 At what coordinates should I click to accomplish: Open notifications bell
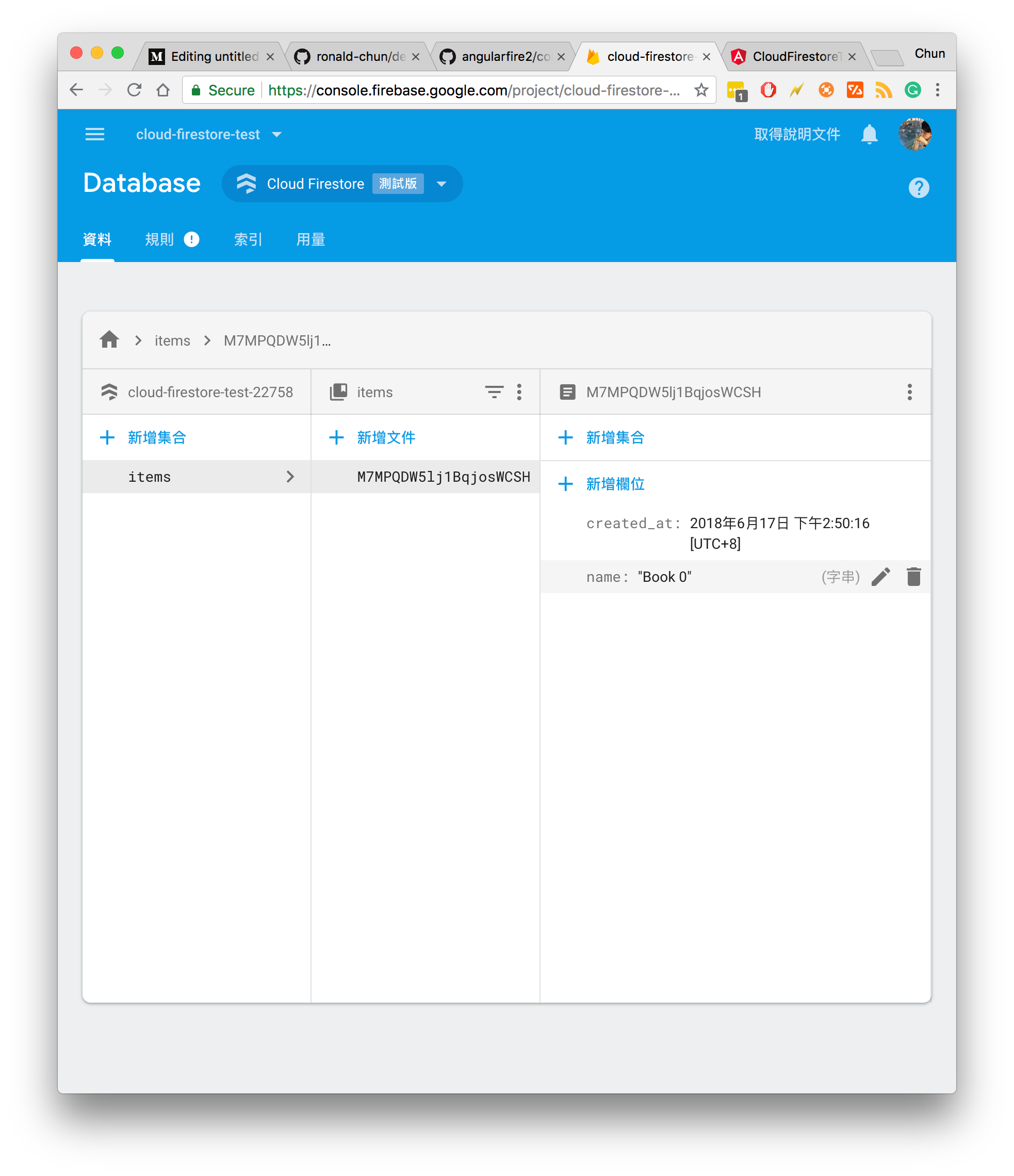869,135
